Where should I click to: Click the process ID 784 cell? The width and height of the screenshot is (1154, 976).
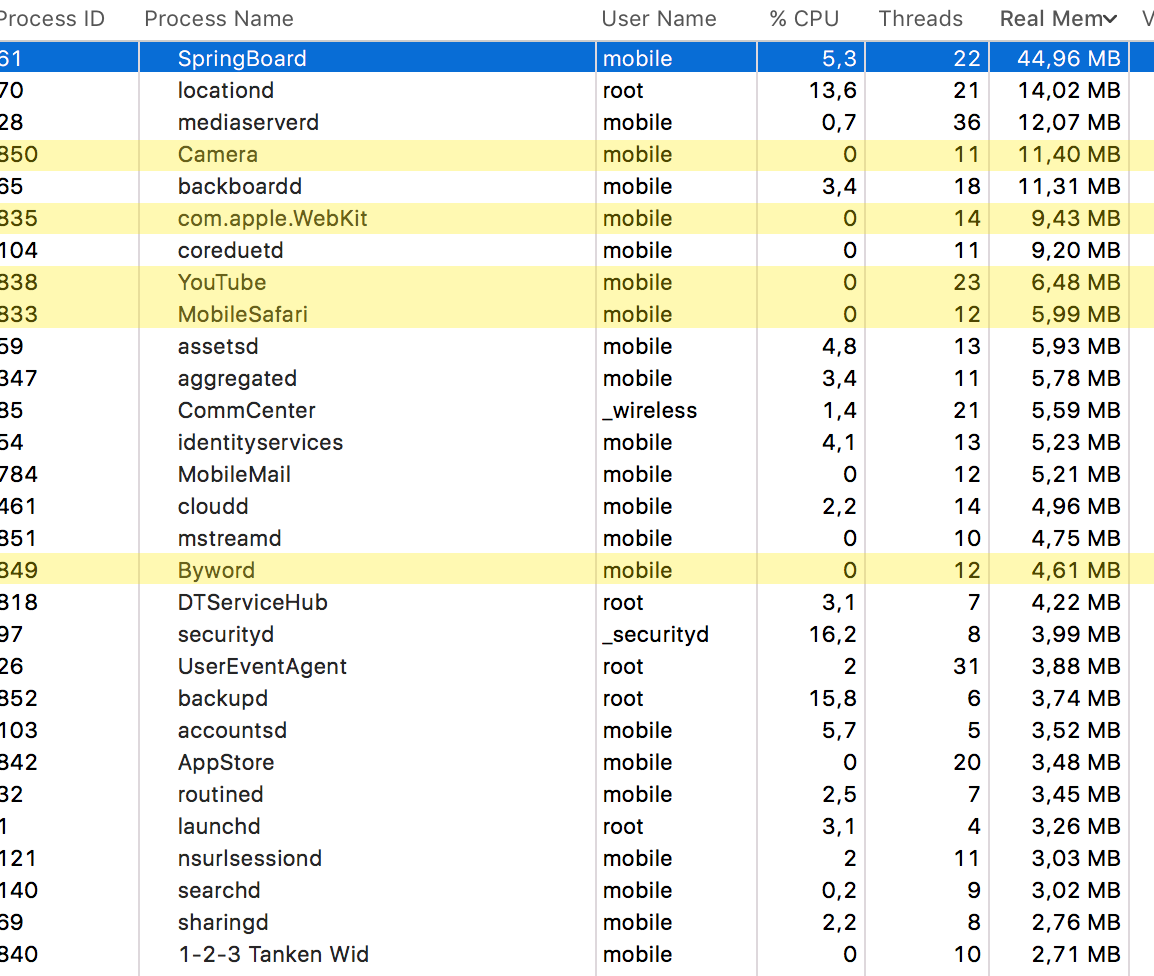tap(19, 475)
